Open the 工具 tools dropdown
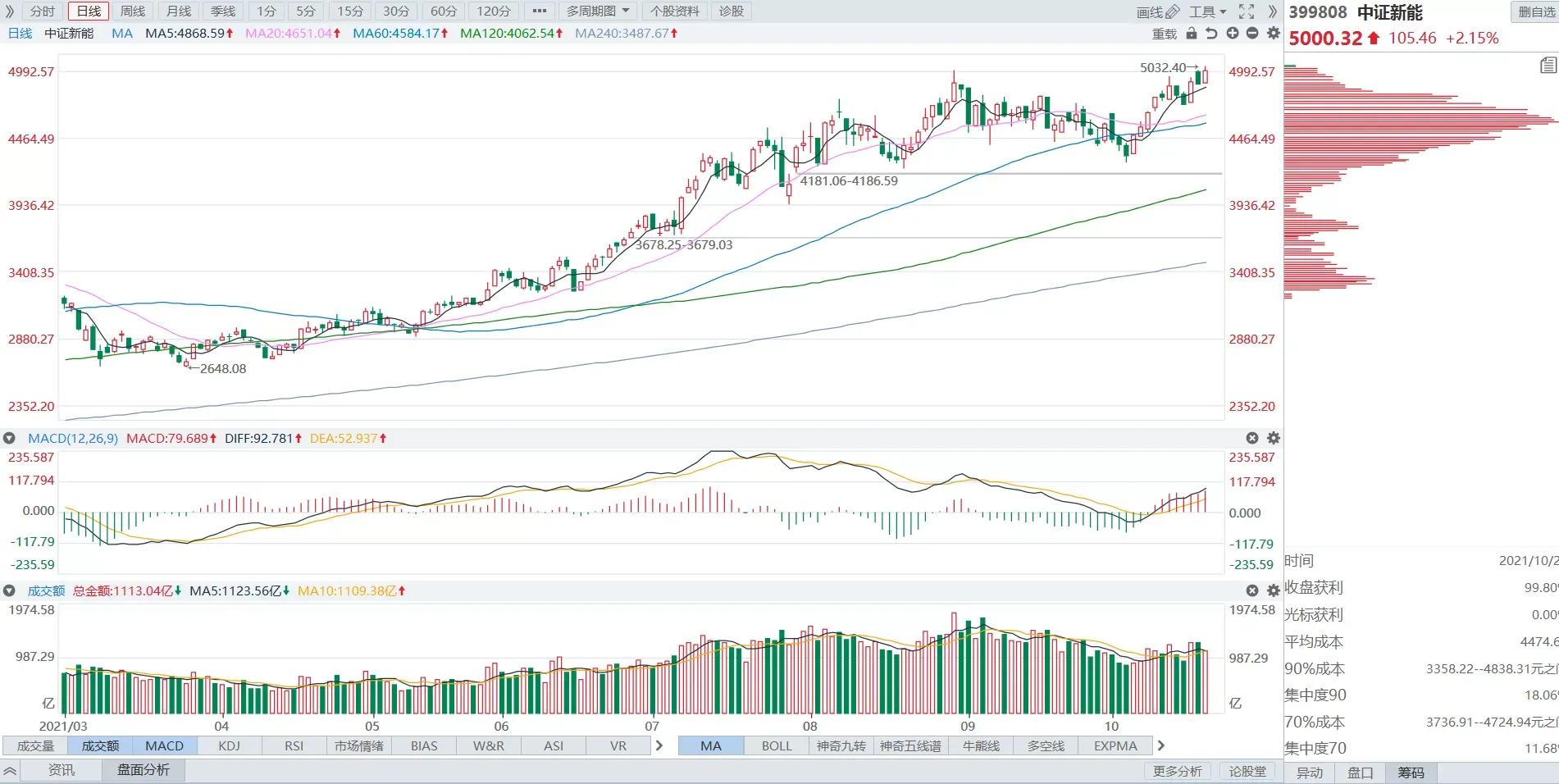The image size is (1559, 784). [1208, 11]
